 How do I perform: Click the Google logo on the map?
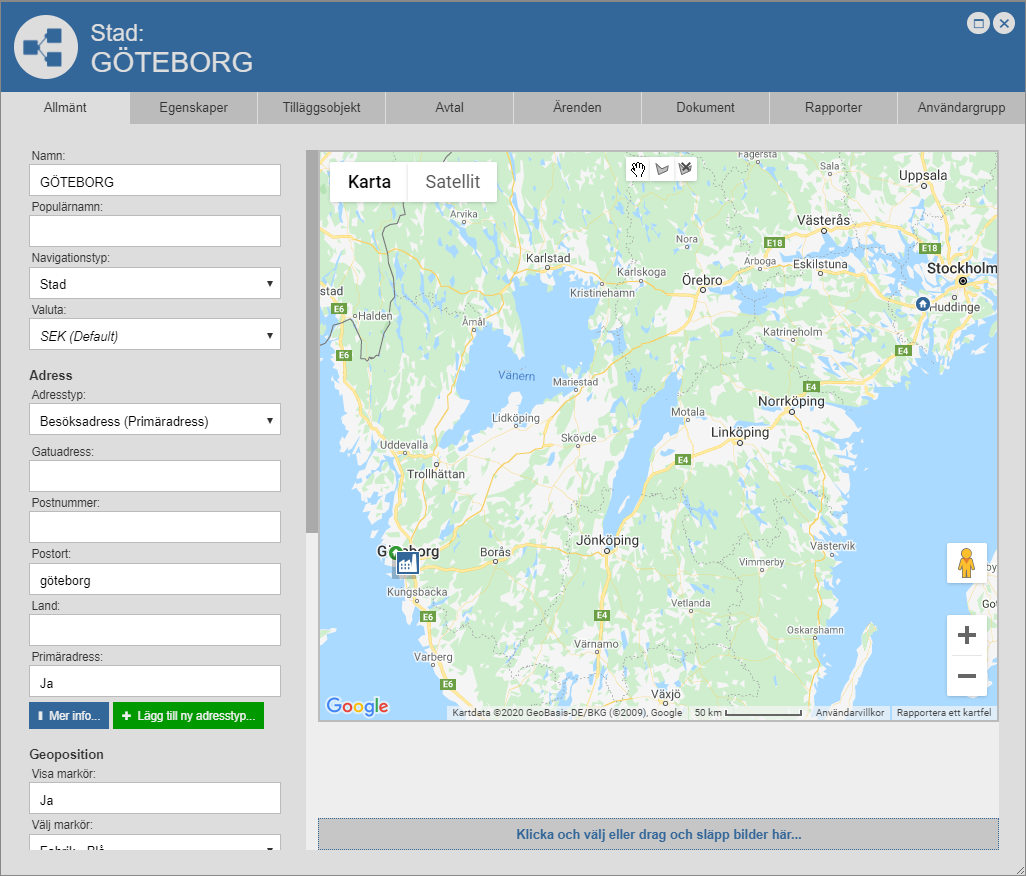click(x=357, y=706)
